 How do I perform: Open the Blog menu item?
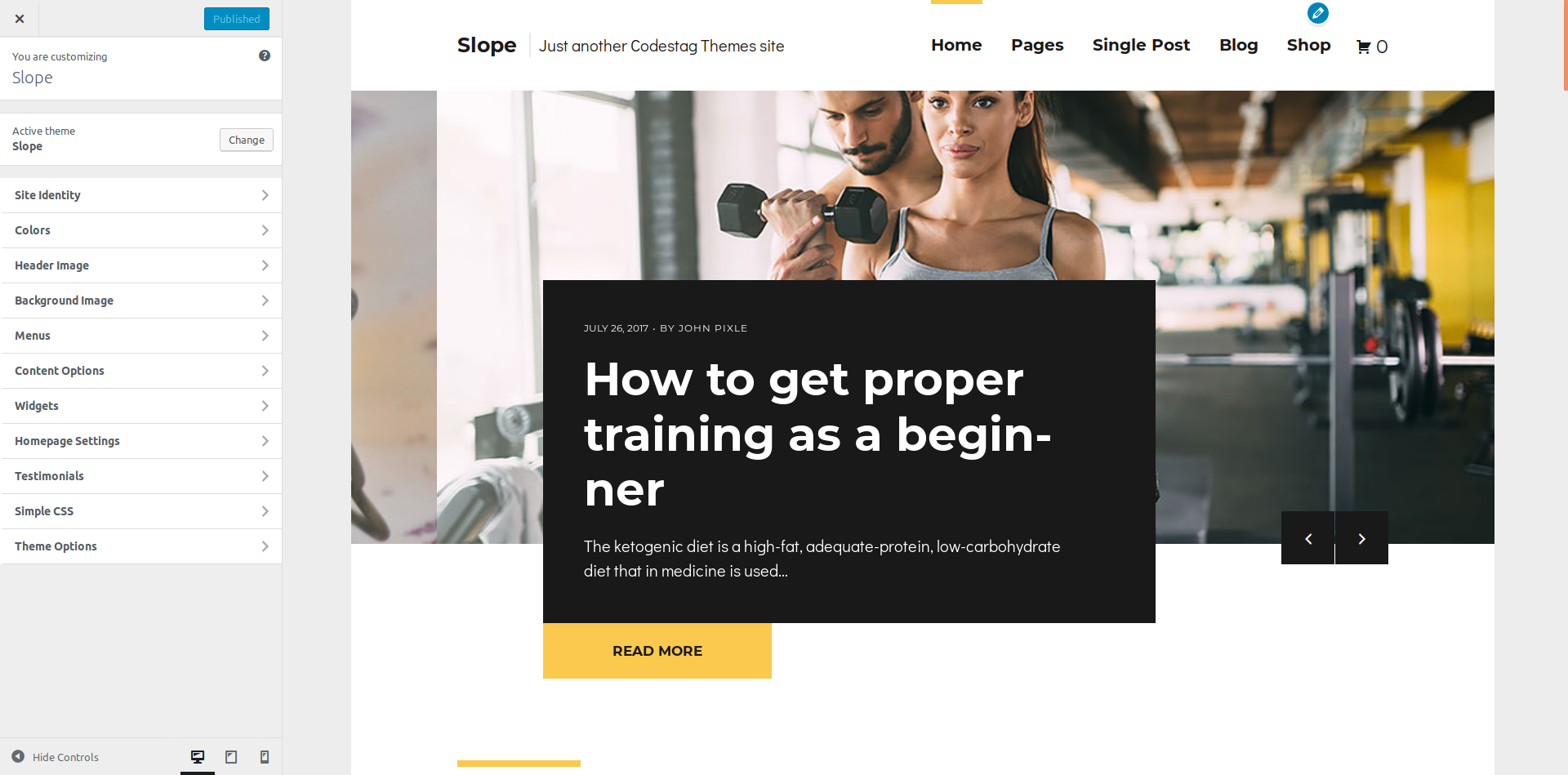pyautogui.click(x=1238, y=45)
